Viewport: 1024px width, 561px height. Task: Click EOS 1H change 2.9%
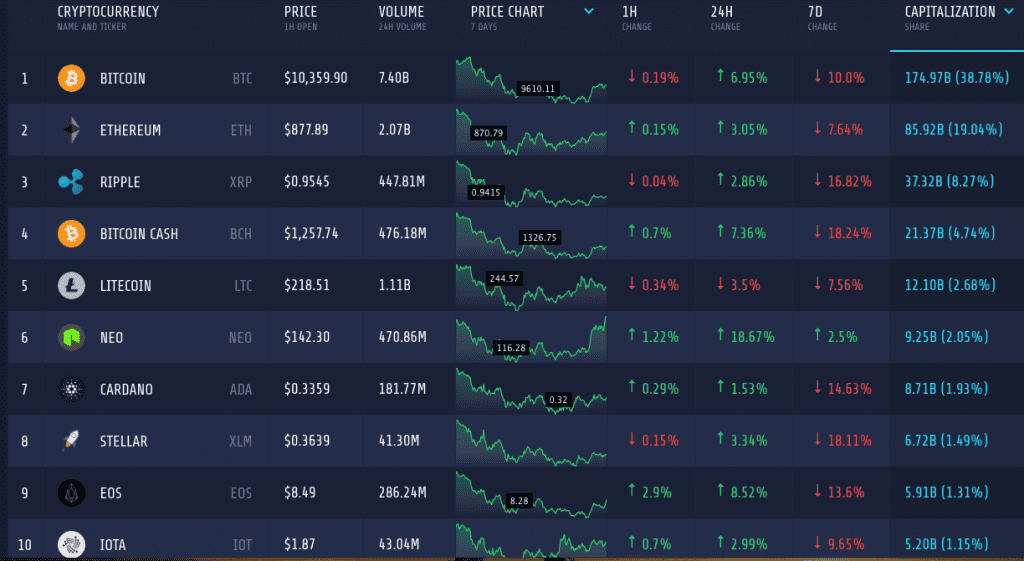click(x=650, y=492)
